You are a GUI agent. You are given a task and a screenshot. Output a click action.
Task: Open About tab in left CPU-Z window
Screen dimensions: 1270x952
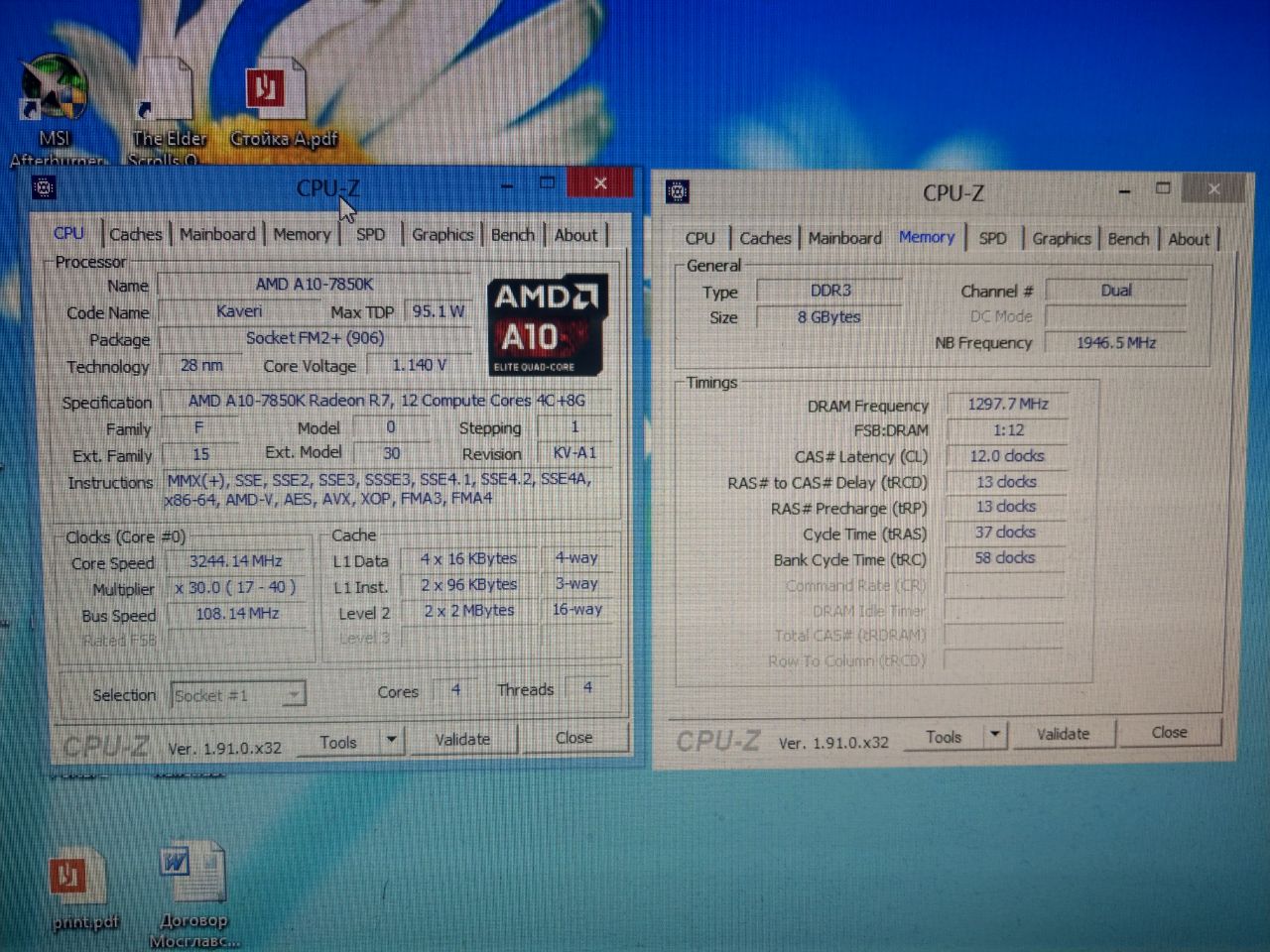tap(575, 234)
